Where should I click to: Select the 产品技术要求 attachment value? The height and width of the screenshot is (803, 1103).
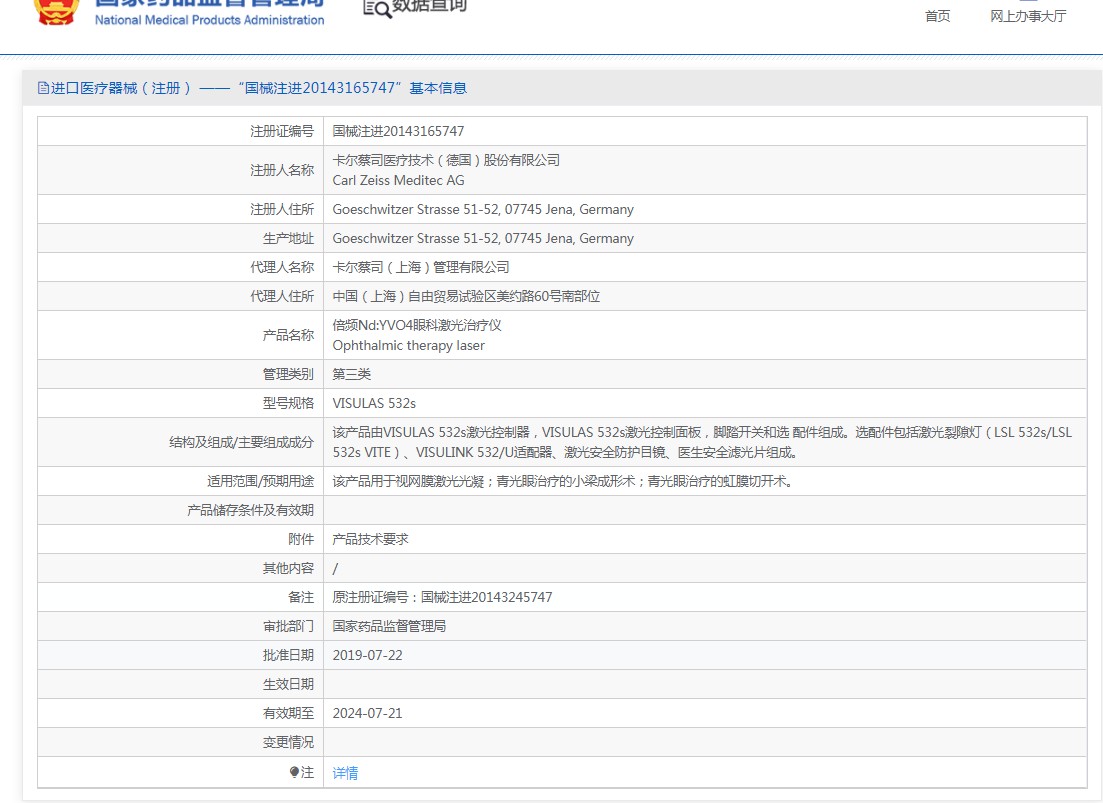pyautogui.click(x=370, y=539)
